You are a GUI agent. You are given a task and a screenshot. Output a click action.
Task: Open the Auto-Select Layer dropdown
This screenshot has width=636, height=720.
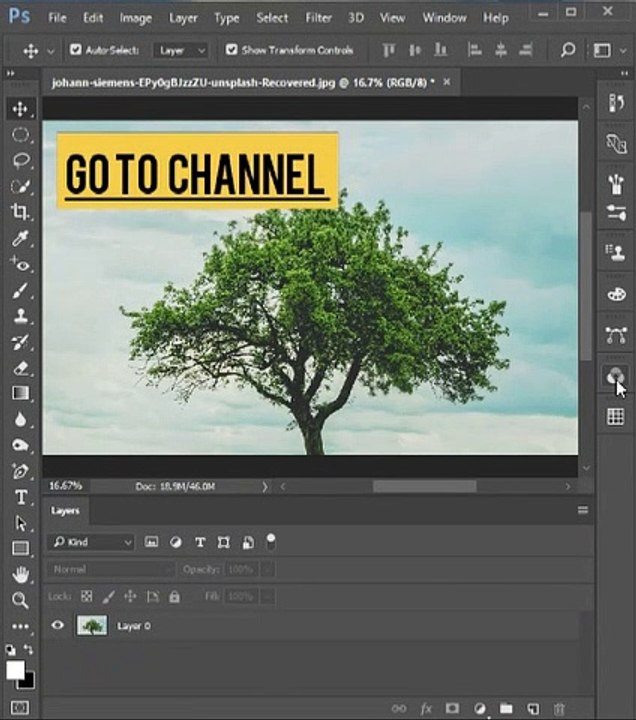pos(181,50)
